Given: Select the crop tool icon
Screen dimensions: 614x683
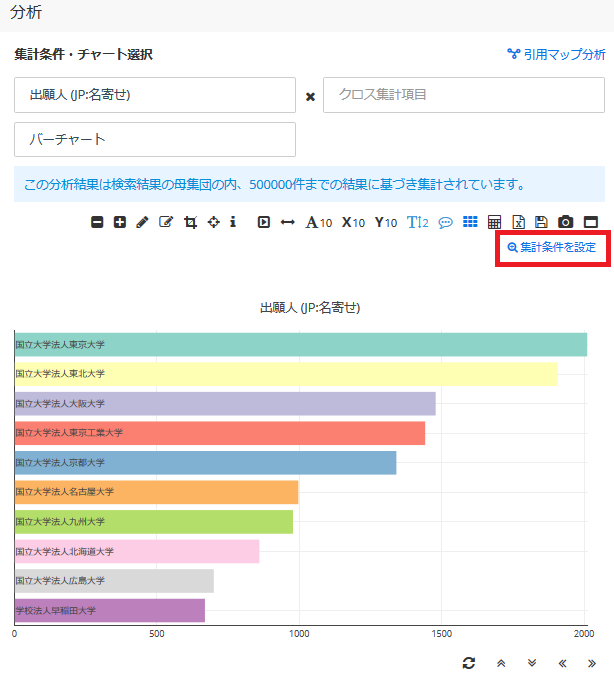Looking at the screenshot, I should [190, 222].
